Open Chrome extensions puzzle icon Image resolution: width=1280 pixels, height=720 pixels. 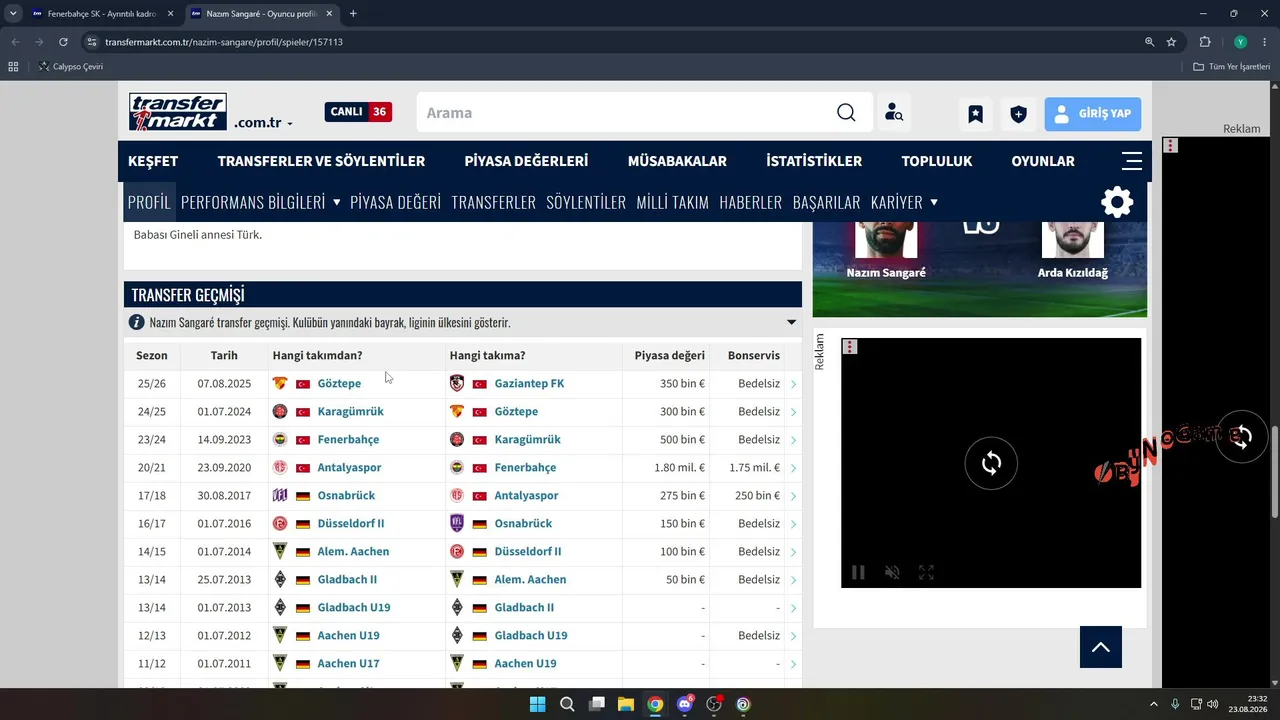pos(1205,42)
